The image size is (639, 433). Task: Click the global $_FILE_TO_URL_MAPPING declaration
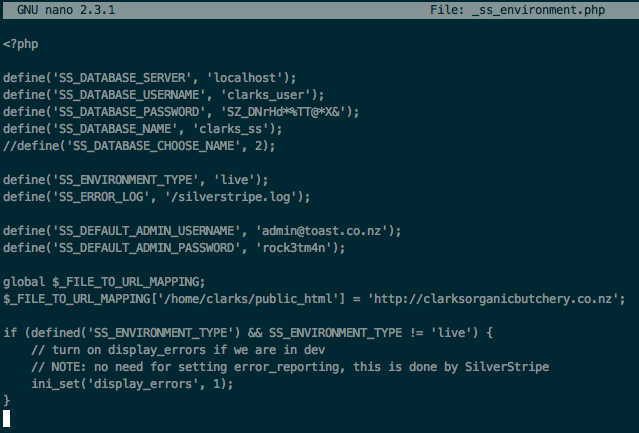(104, 281)
